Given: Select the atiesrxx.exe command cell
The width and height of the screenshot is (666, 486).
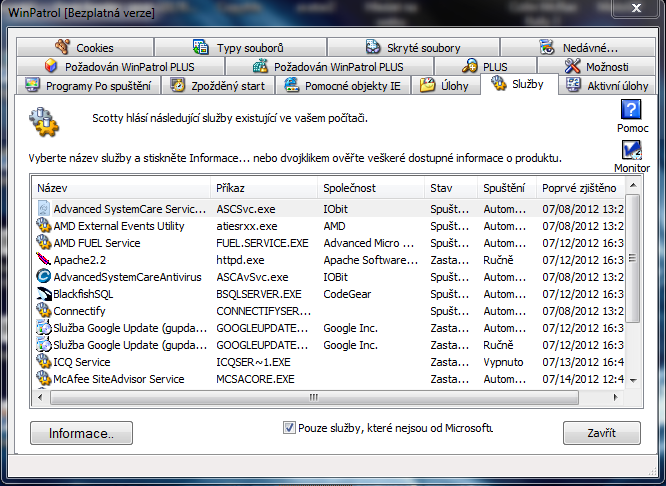Looking at the screenshot, I should [x=246, y=226].
